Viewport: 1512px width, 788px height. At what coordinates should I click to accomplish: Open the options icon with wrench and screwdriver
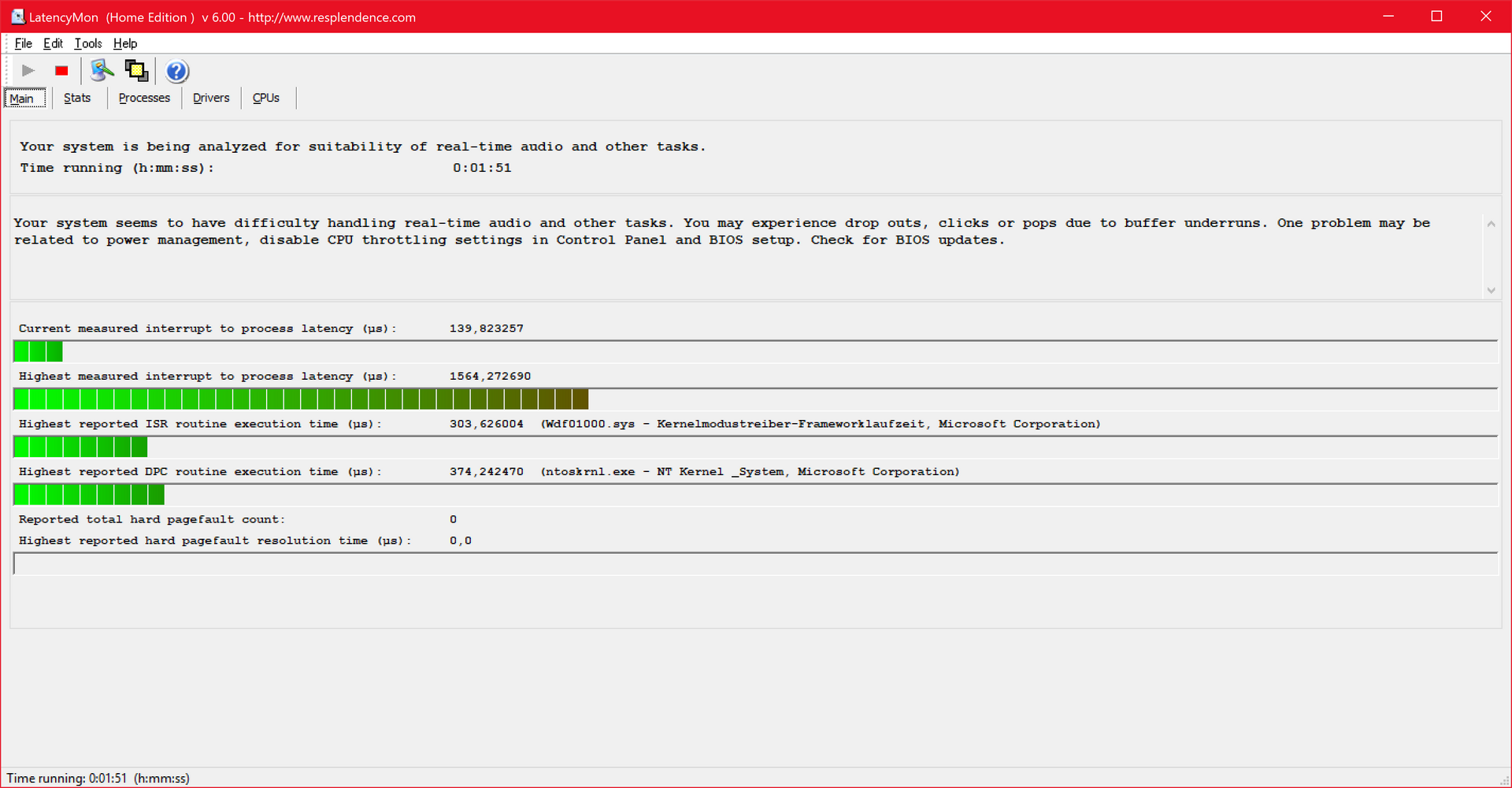(102, 71)
